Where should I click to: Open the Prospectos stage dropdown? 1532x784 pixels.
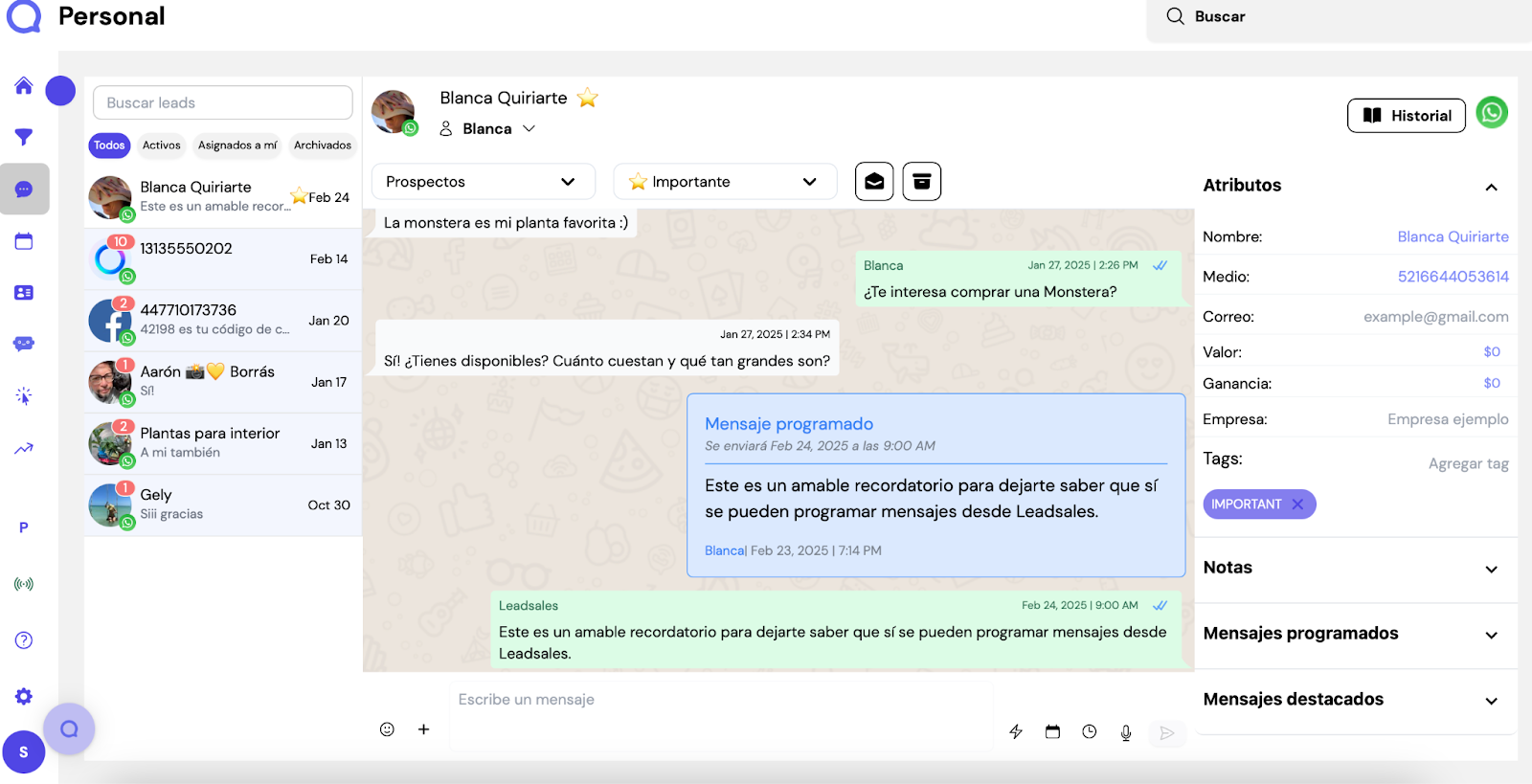[x=484, y=182]
